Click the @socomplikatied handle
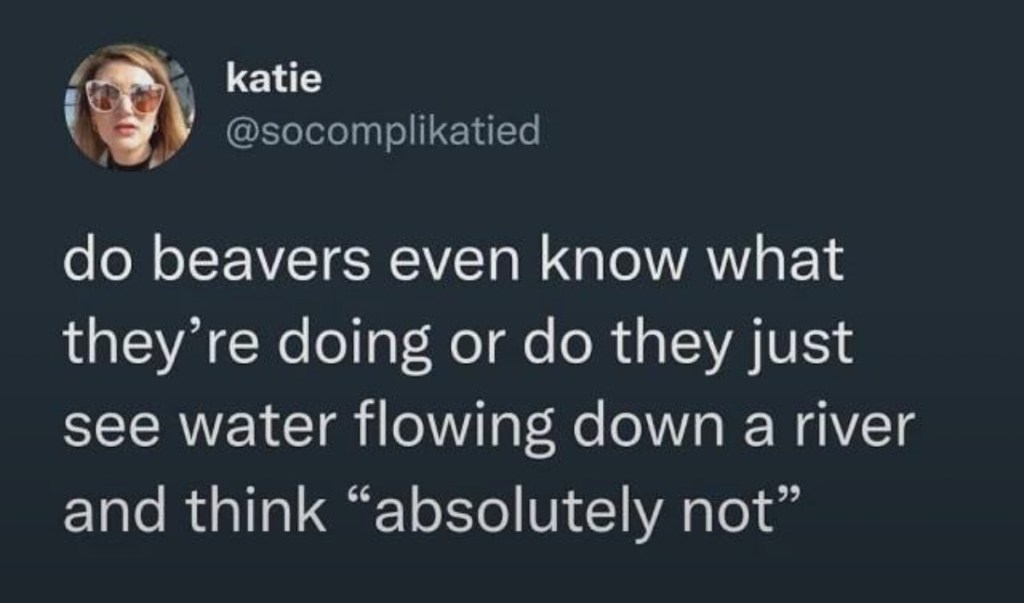Image resolution: width=1024 pixels, height=603 pixels. [x=384, y=130]
